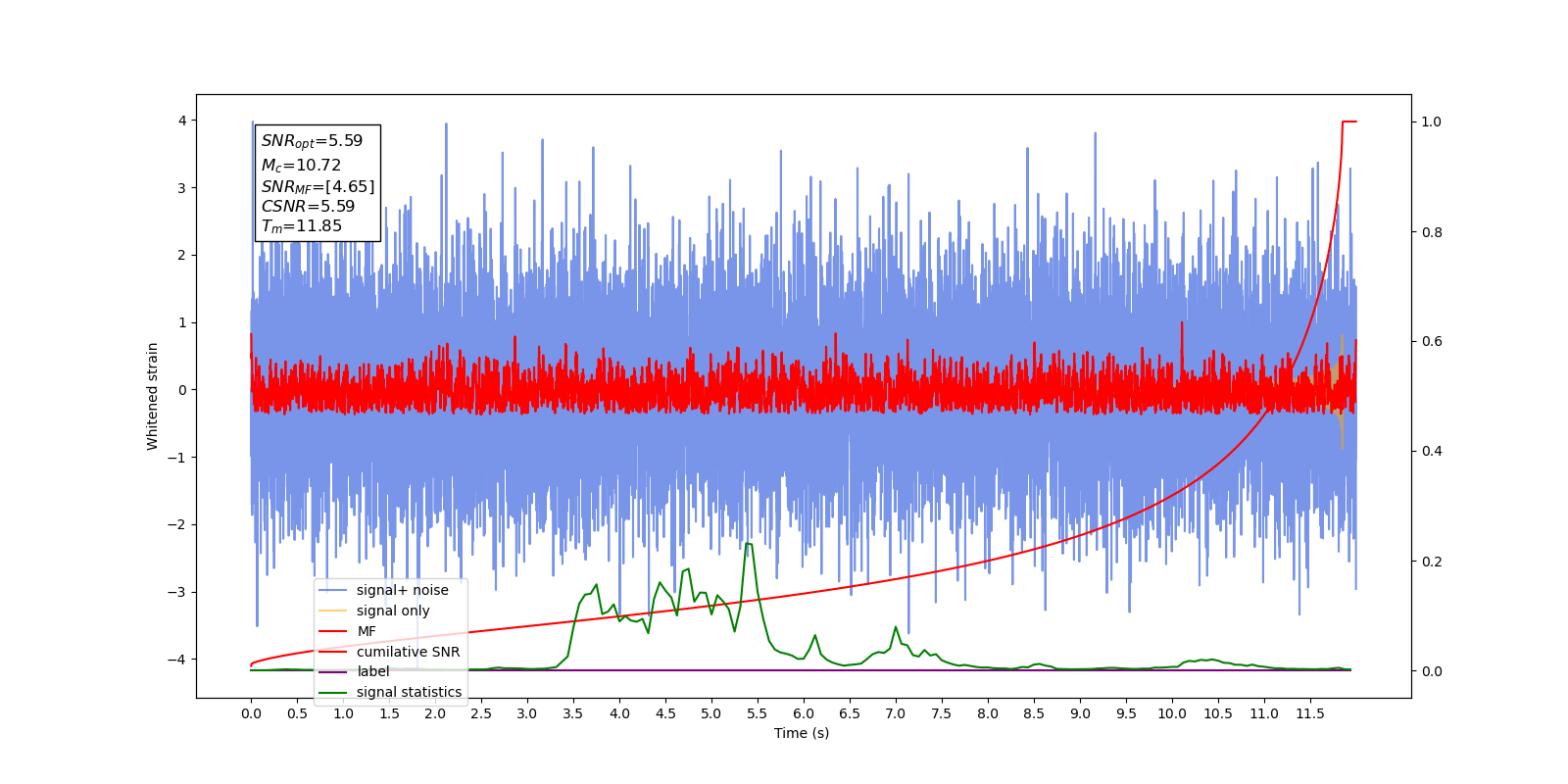Viewport: 1568px width, 784px height.
Task: Click the x-axis tick label 5.5
Action: [758, 713]
